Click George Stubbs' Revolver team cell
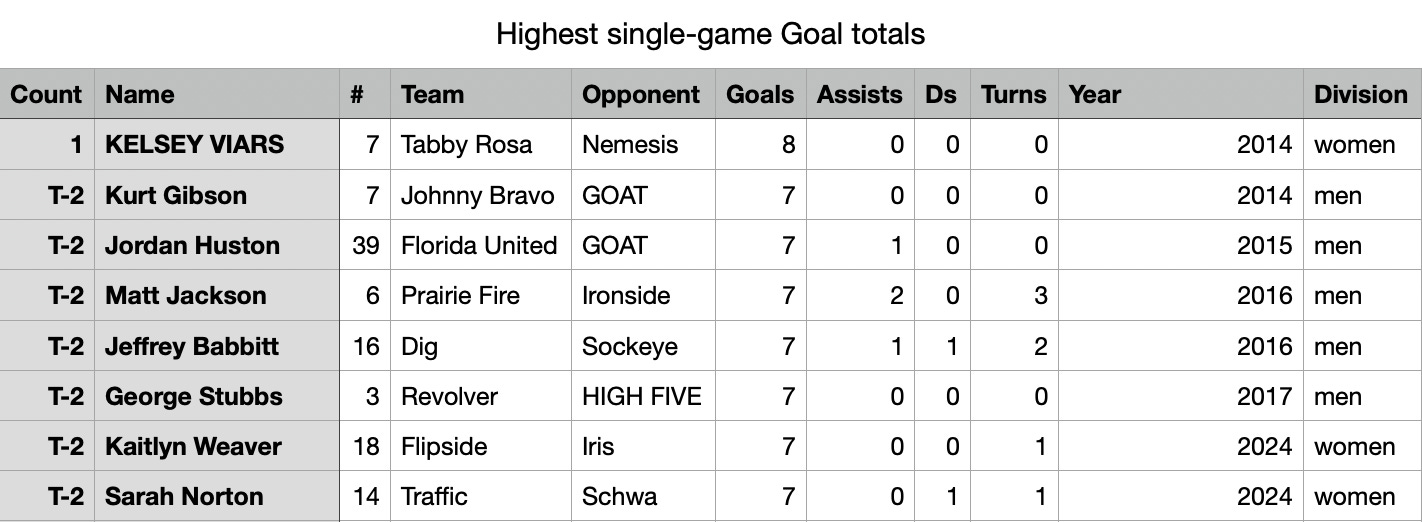Screen dimensions: 1422x522 click(x=480, y=396)
